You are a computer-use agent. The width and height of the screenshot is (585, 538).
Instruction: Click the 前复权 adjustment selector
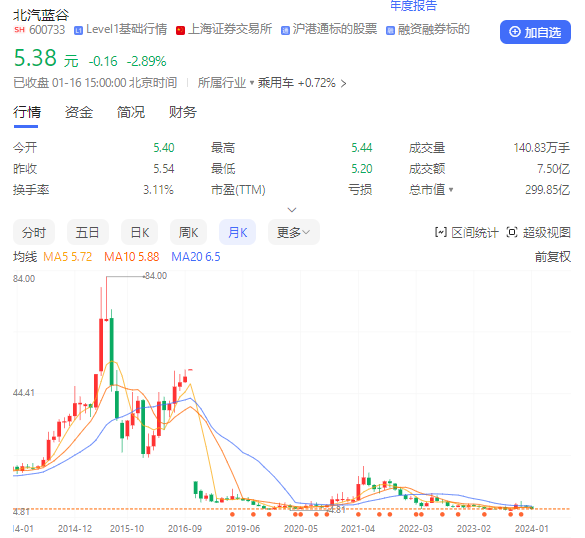click(553, 257)
